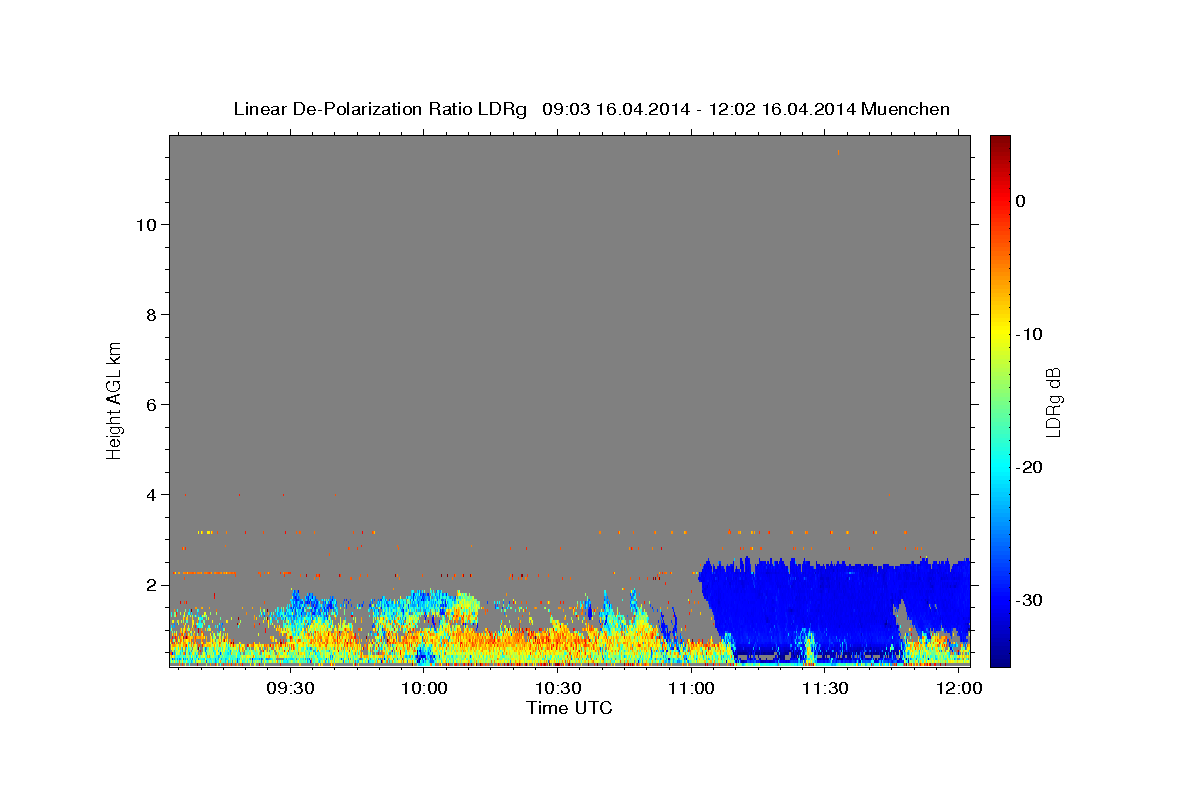Click the 'Time UTC' axis label

[x=569, y=708]
